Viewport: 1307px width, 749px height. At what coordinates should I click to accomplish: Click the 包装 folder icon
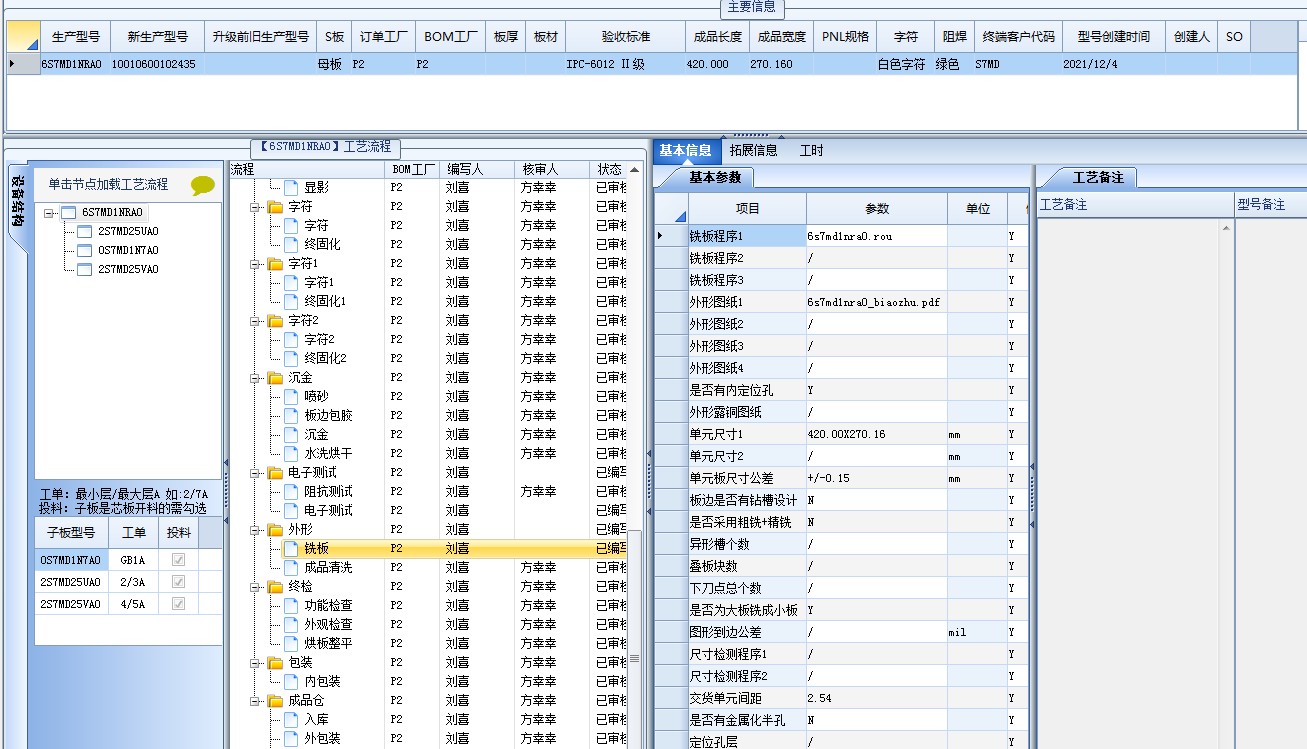tap(275, 662)
